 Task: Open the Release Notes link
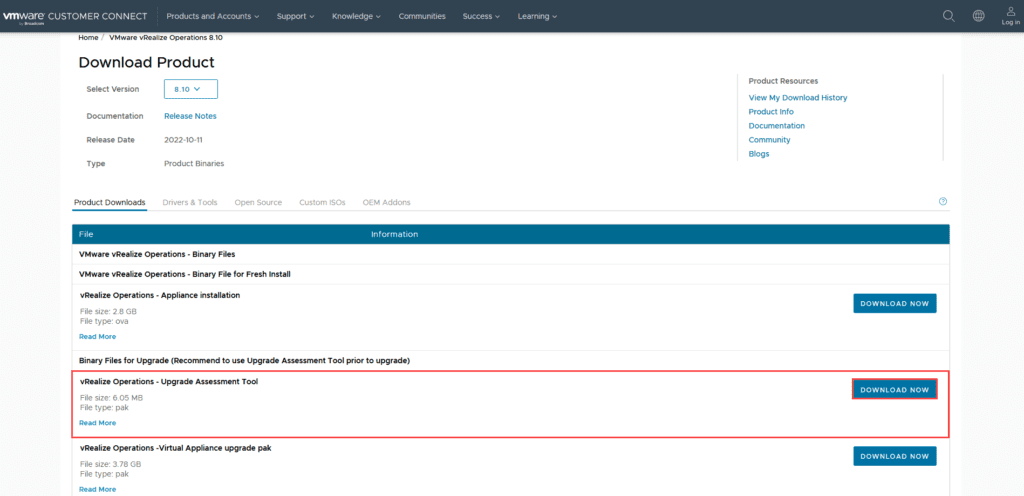[190, 116]
